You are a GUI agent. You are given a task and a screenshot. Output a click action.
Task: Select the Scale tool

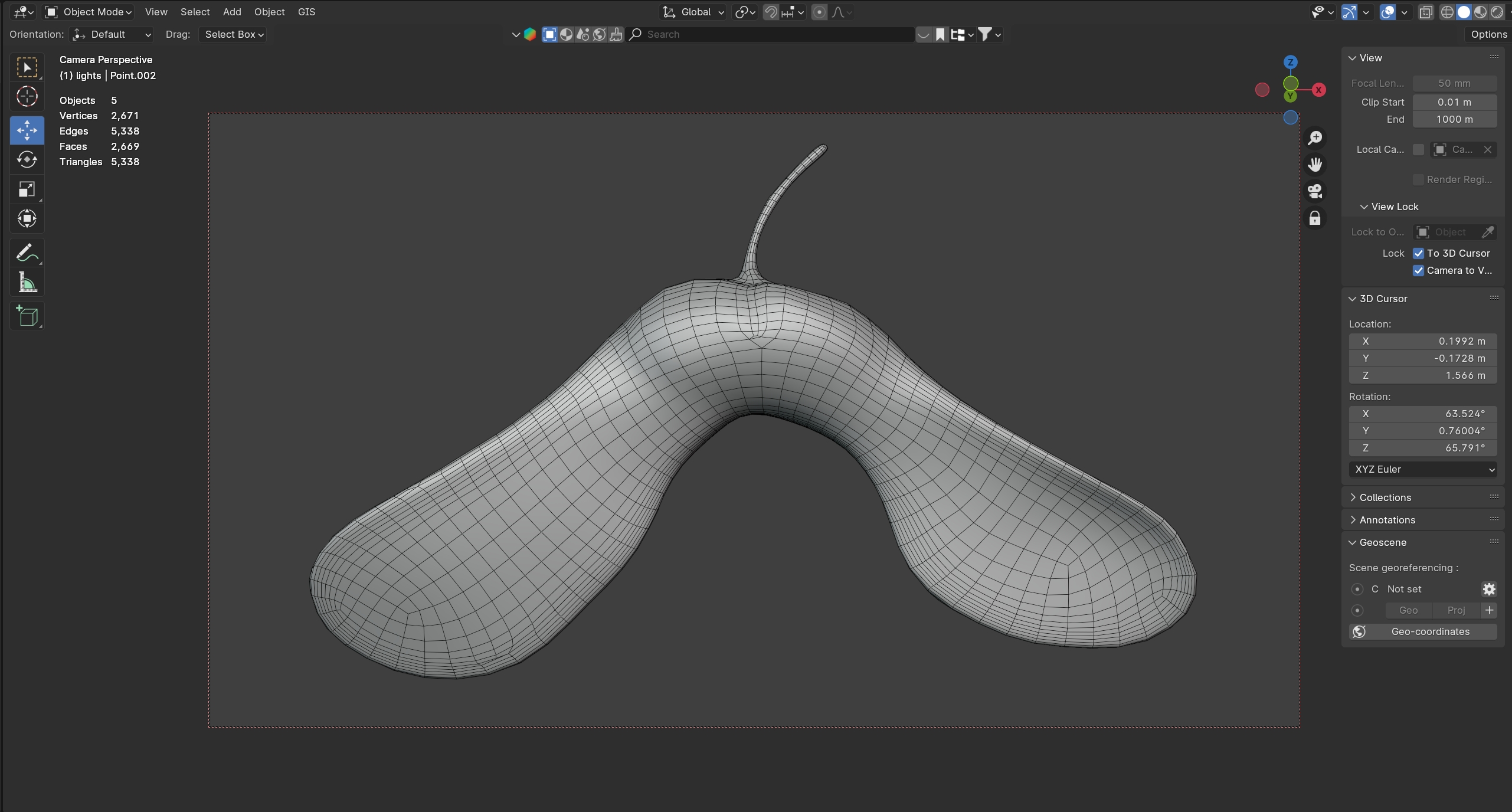point(27,189)
